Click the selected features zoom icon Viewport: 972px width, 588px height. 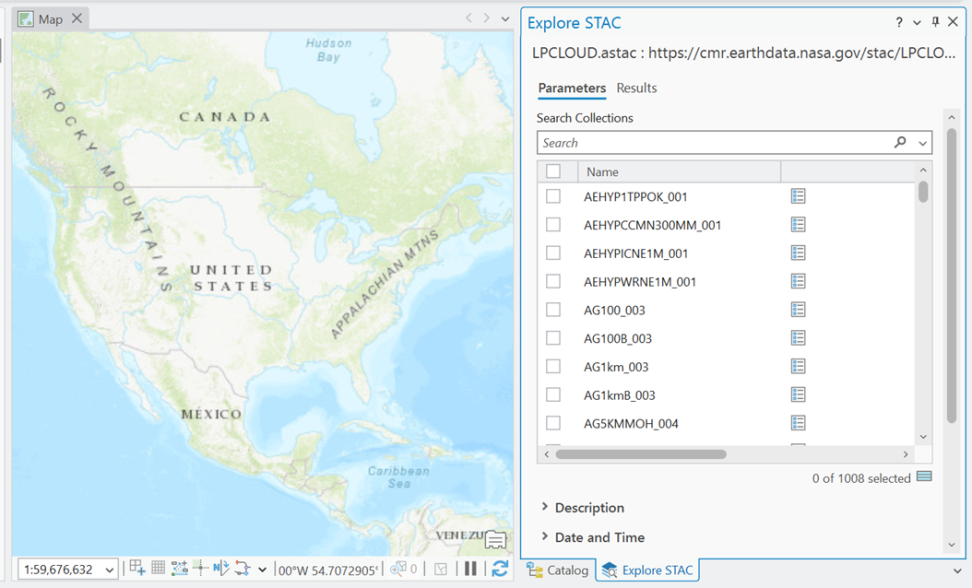(398, 569)
